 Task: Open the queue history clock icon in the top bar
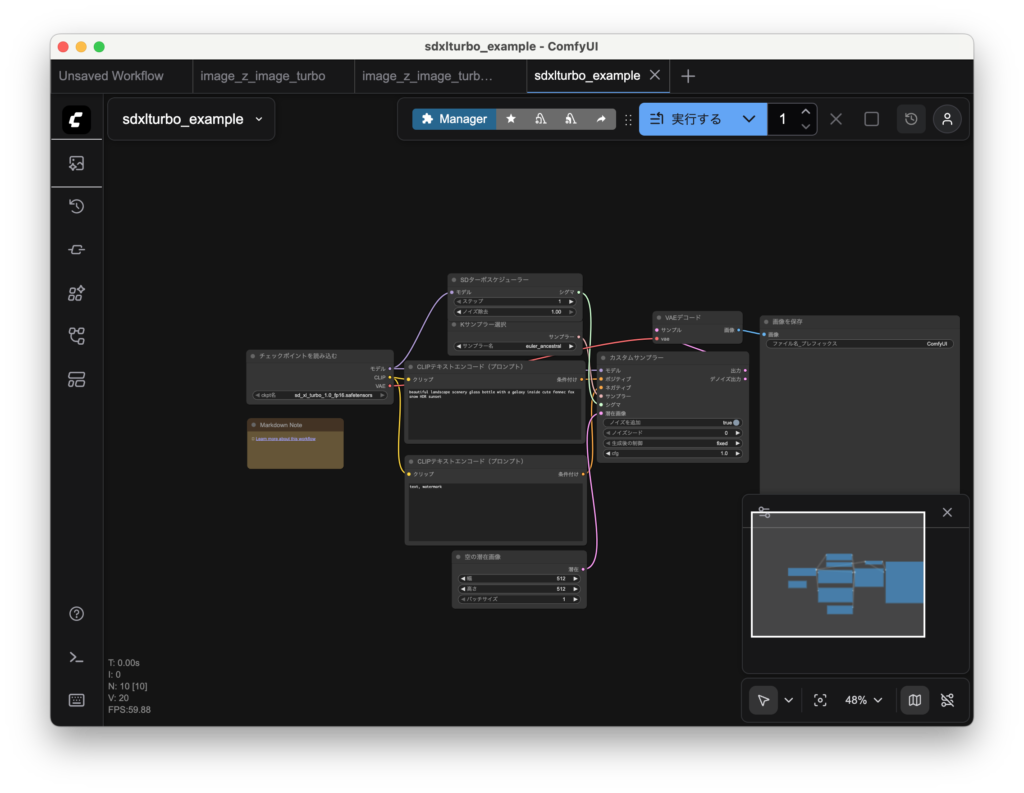pyautogui.click(x=911, y=119)
